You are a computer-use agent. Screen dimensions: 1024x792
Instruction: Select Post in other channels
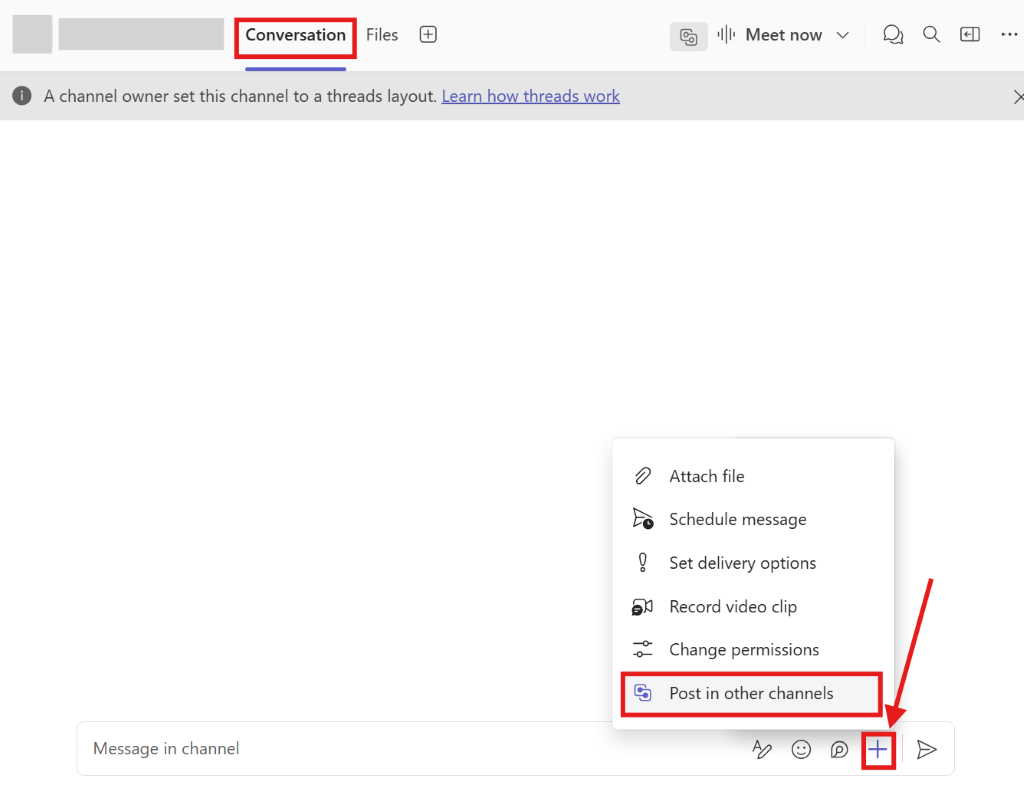coord(752,693)
